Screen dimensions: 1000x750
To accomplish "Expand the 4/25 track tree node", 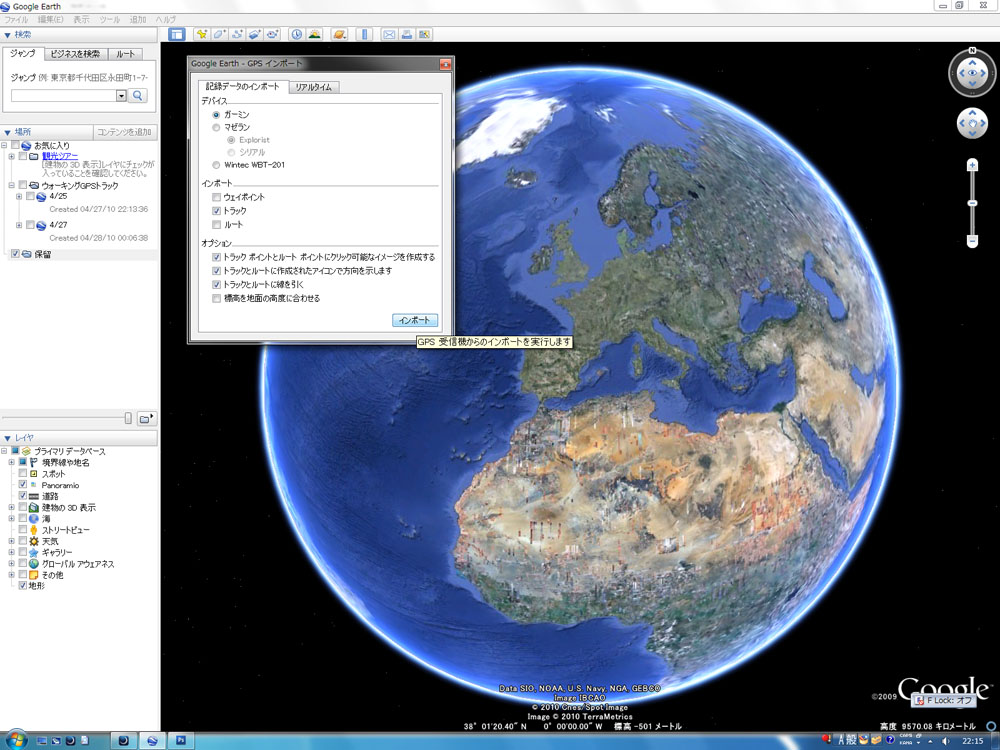I will [x=18, y=196].
